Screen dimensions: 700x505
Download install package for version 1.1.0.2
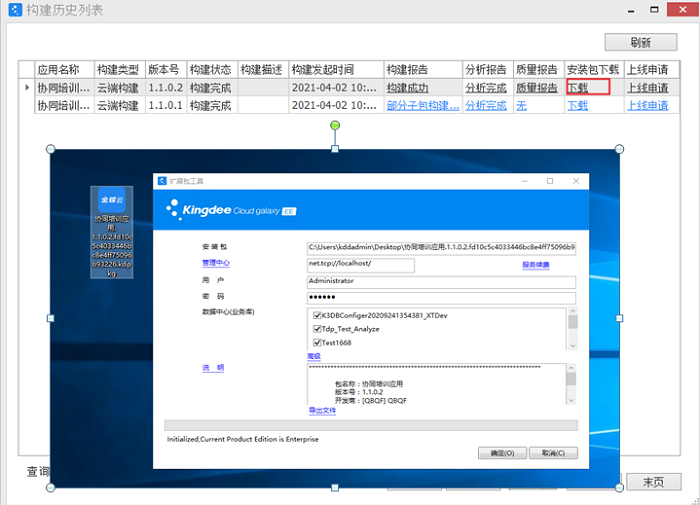[x=578, y=88]
